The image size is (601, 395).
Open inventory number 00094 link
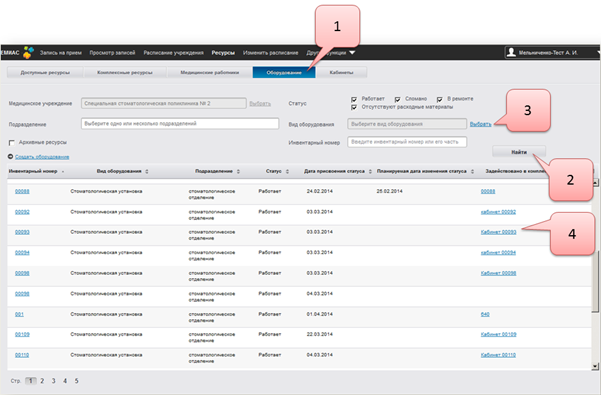[22, 252]
